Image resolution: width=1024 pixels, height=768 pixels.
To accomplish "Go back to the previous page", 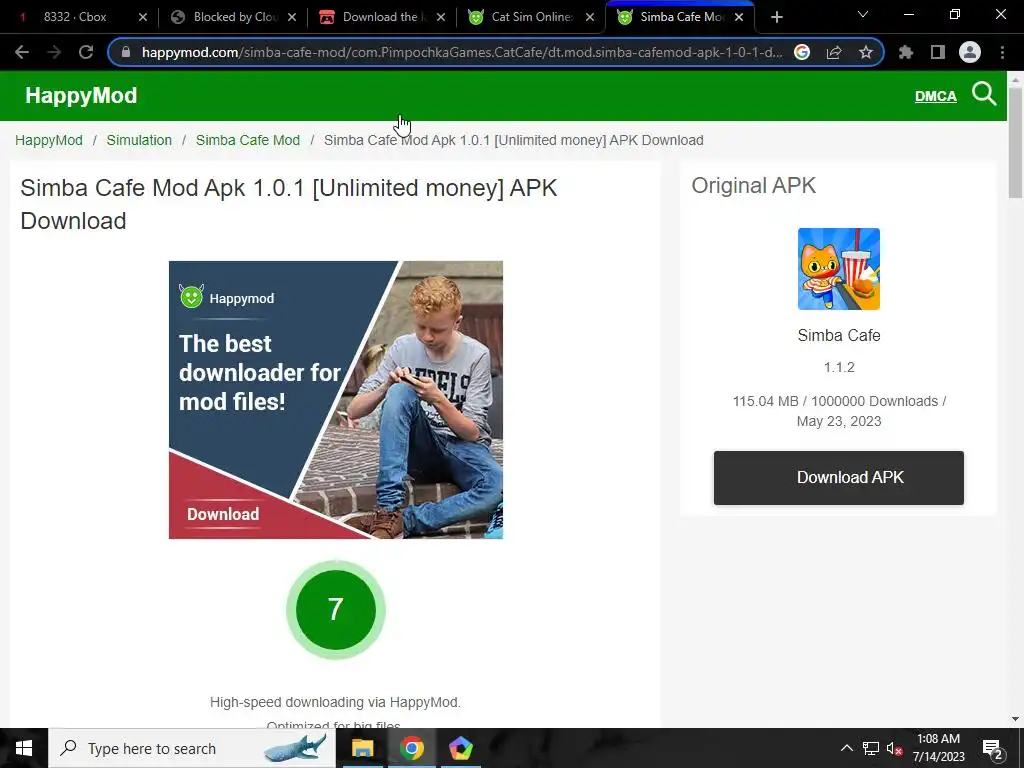I will (22, 52).
